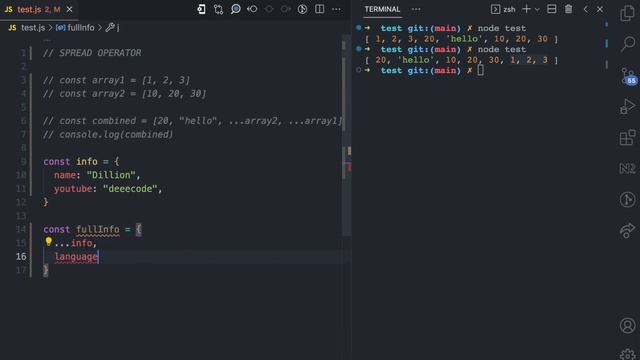
Task: Open the Manage gear settings icon
Action: click(627, 354)
